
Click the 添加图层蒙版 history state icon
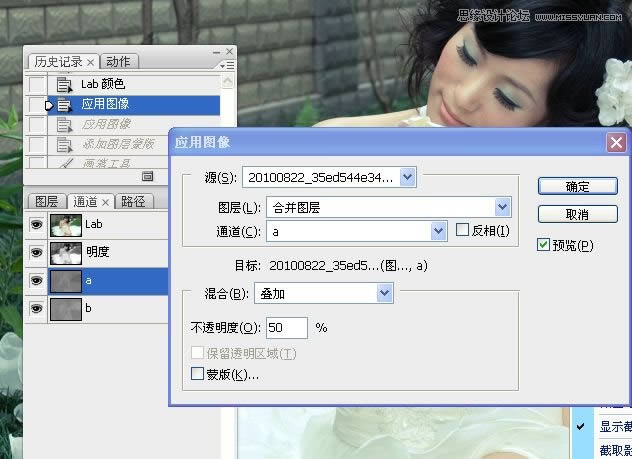click(66, 144)
